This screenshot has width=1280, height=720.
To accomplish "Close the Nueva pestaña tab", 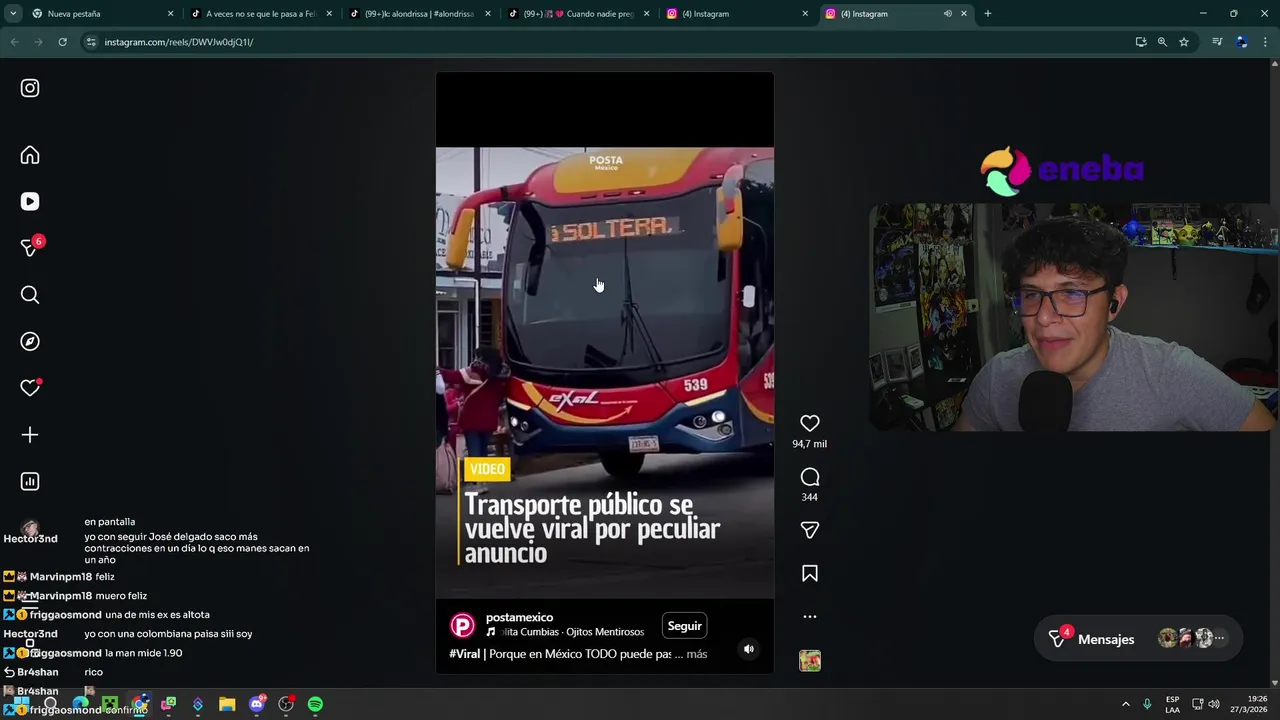I will (x=170, y=14).
